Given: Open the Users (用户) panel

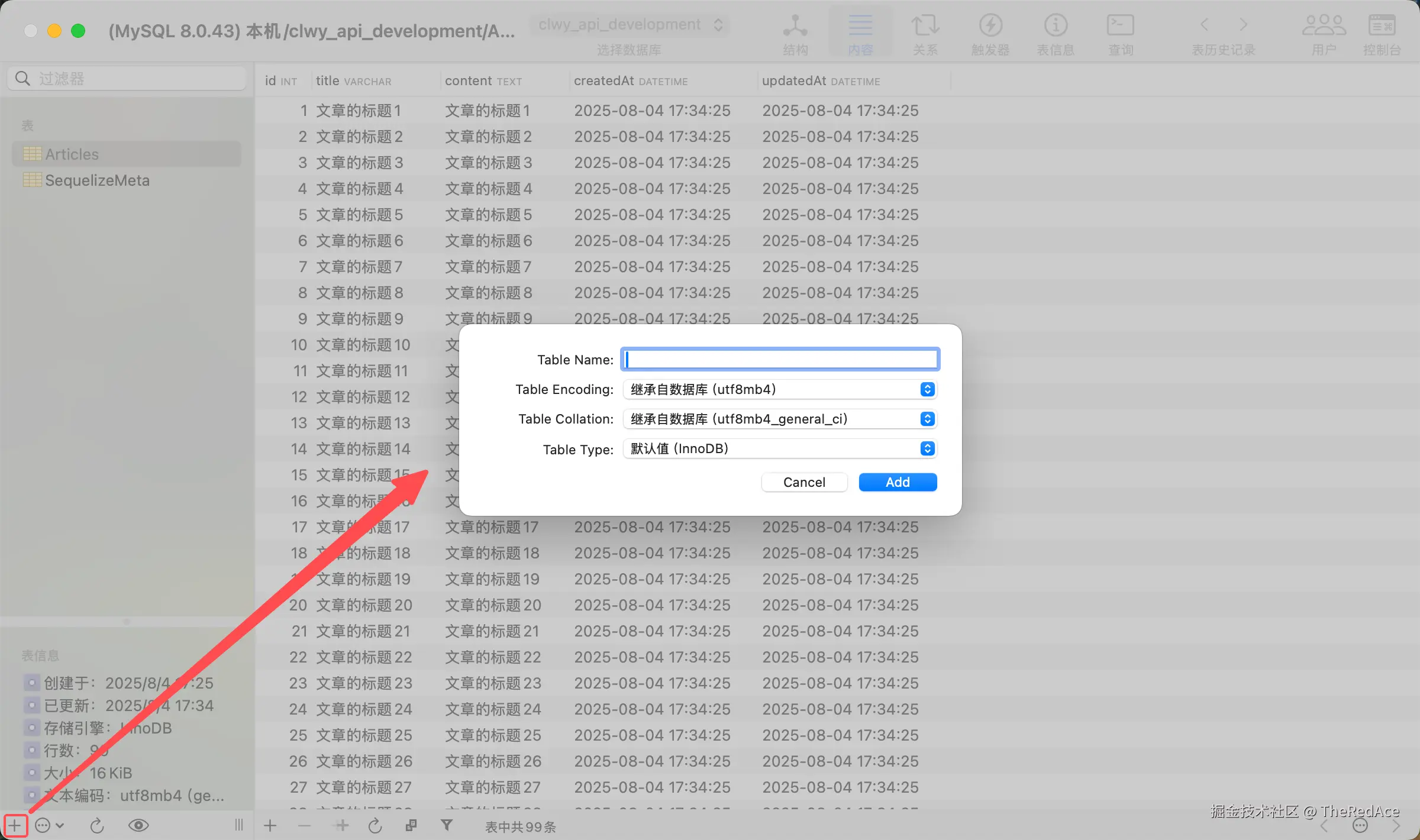Looking at the screenshot, I should tap(1324, 33).
